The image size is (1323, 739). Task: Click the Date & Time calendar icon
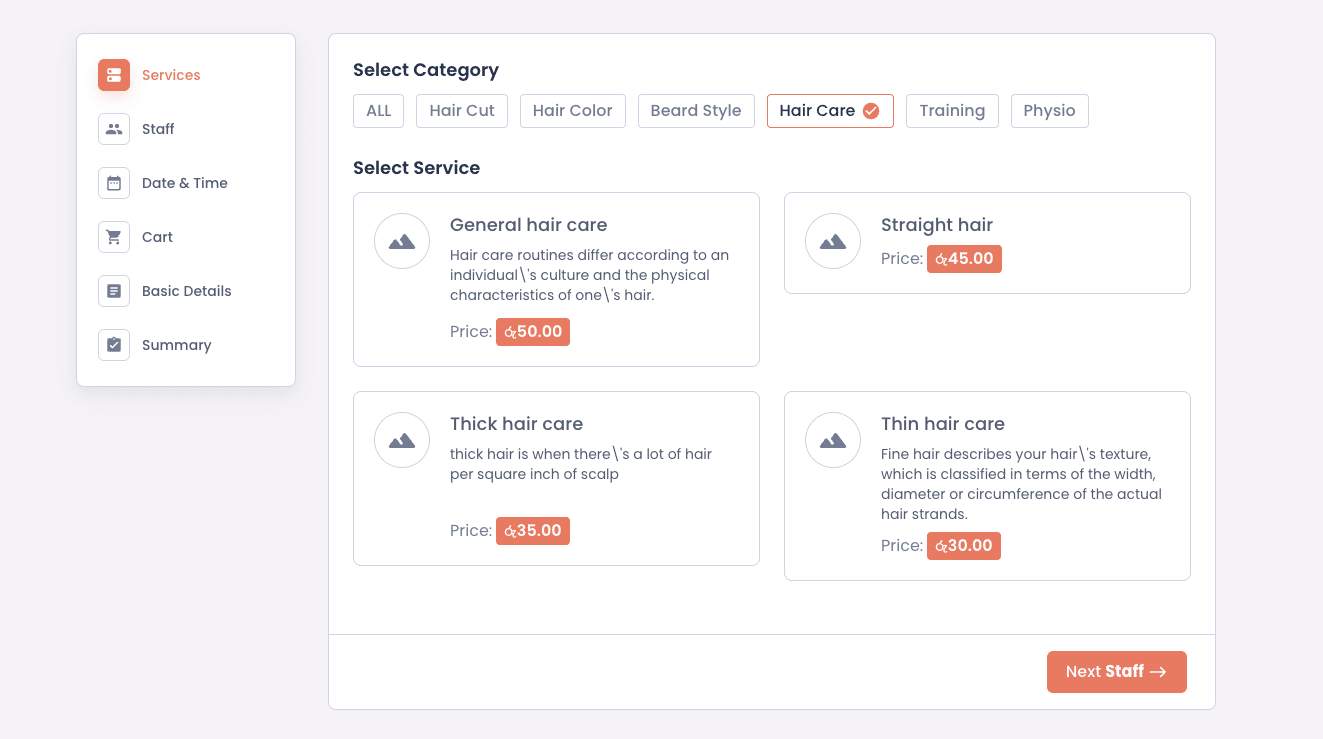(114, 183)
